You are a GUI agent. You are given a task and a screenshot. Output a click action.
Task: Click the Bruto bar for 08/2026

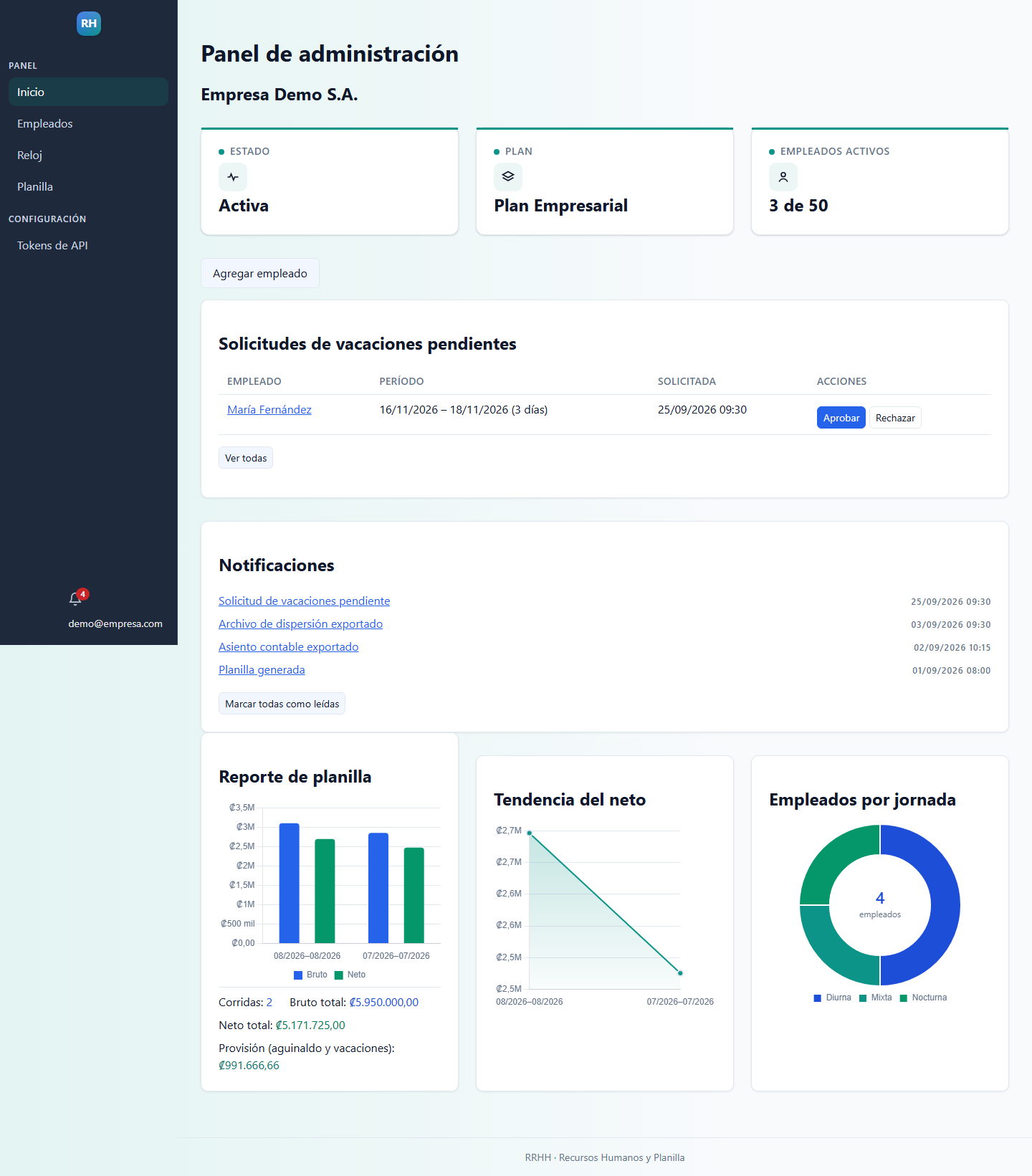[x=289, y=883]
